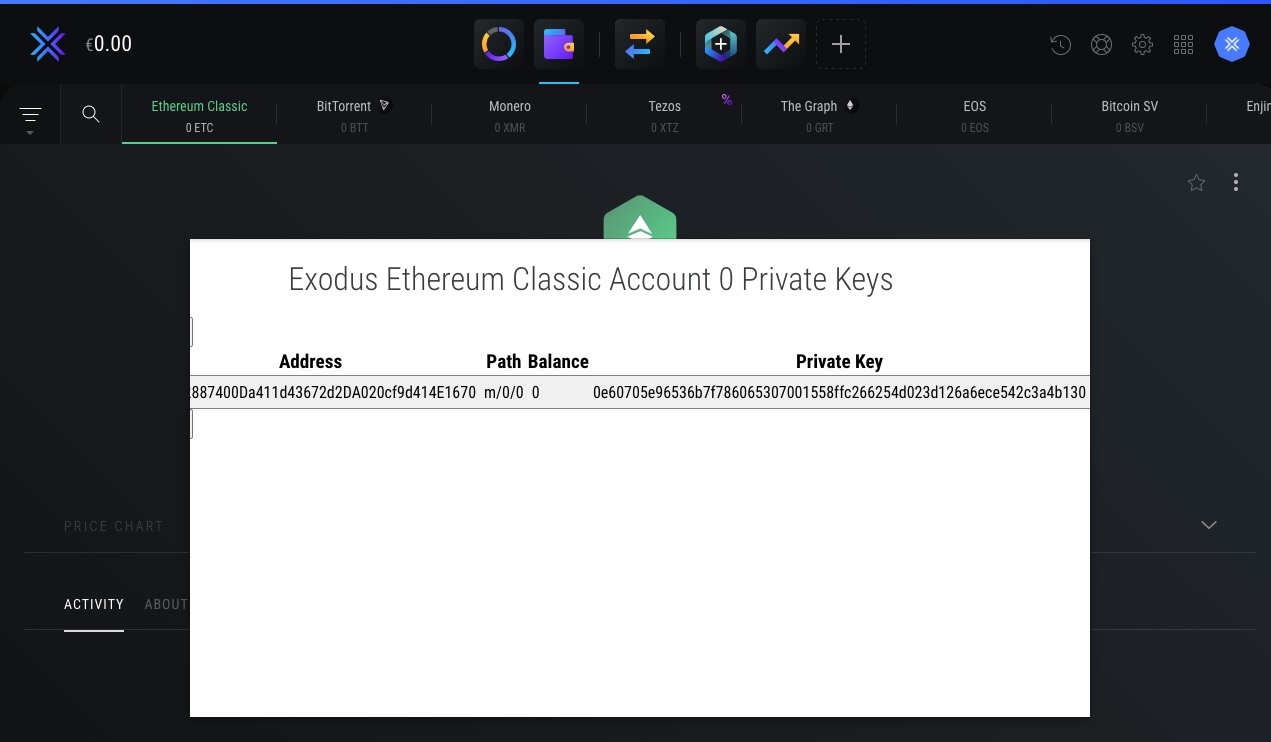Add an app with dashed plus button
This screenshot has height=742, width=1271.
(841, 44)
